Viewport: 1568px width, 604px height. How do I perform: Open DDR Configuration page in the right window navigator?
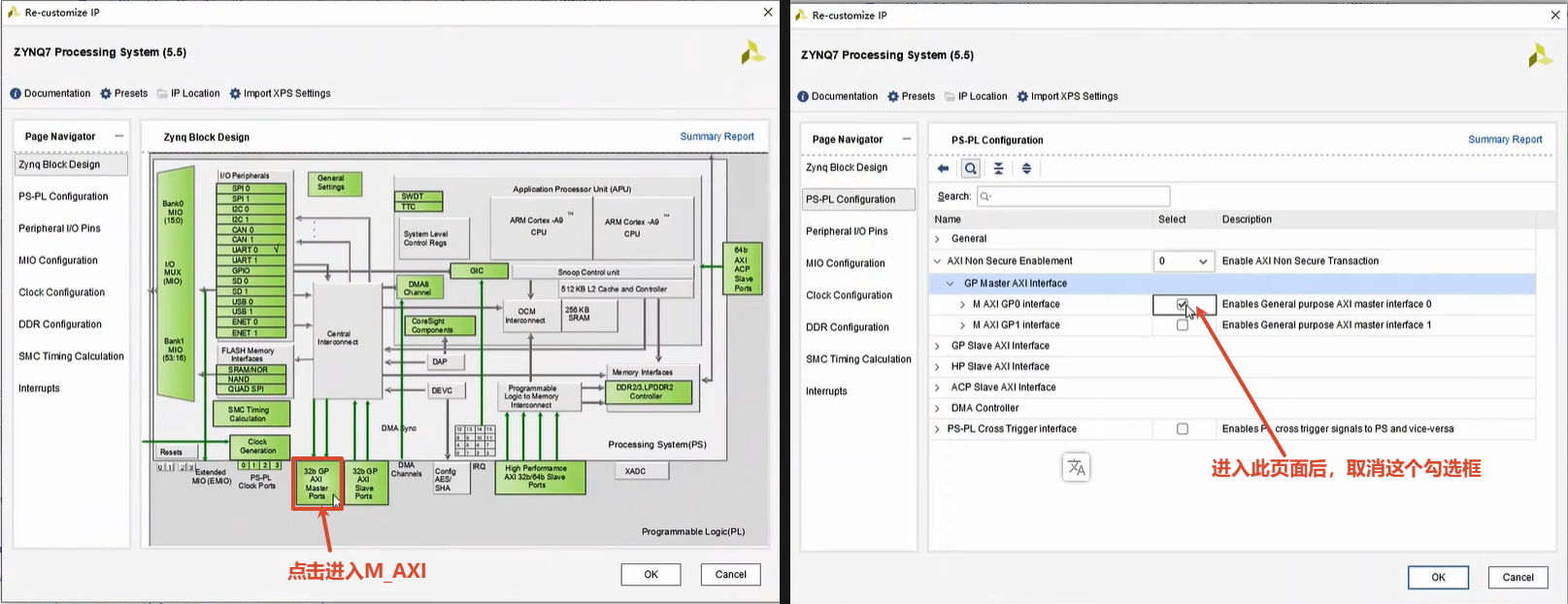pyautogui.click(x=847, y=327)
